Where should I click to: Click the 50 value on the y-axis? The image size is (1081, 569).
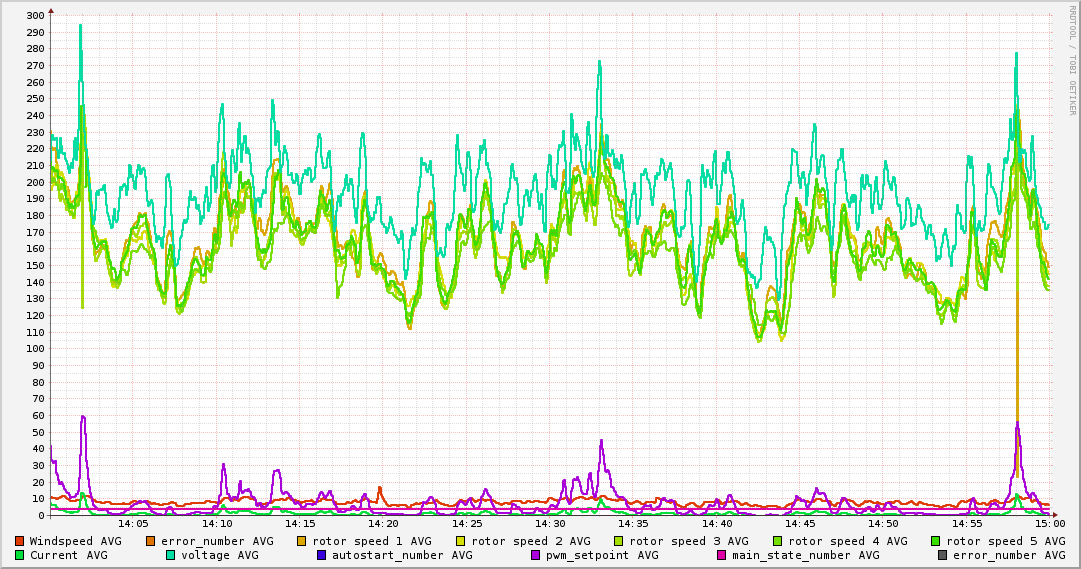38,432
